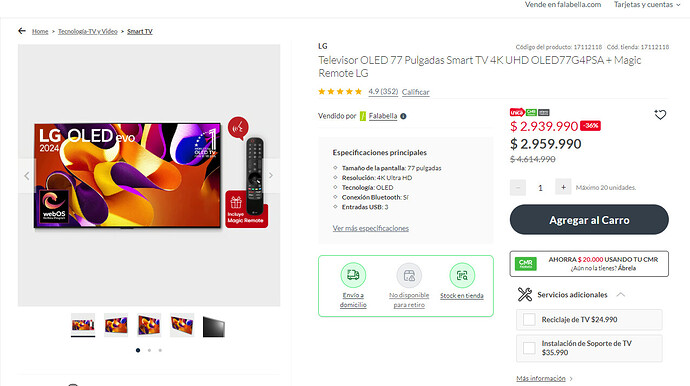Check the Reciclaje de TV $24.990 option

(x=529, y=320)
